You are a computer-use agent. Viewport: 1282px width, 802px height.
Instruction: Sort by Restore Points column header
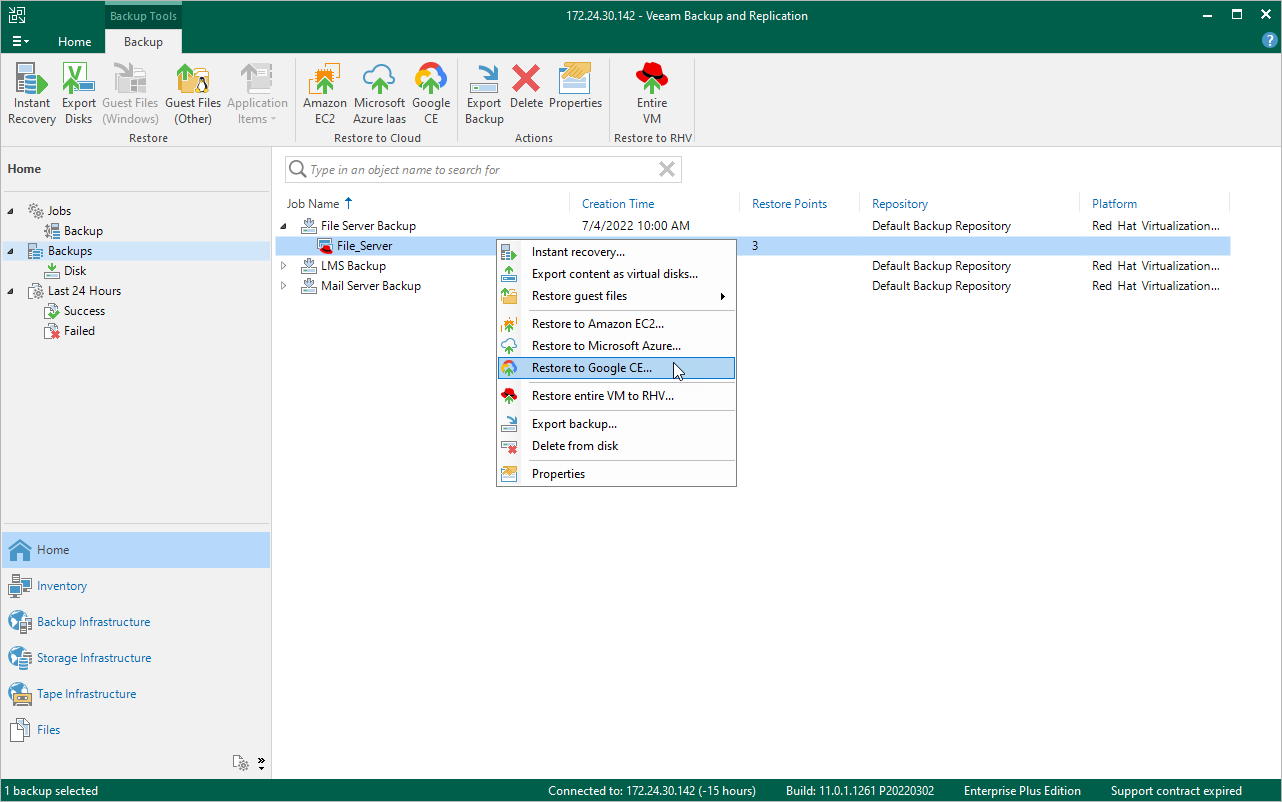coord(790,204)
